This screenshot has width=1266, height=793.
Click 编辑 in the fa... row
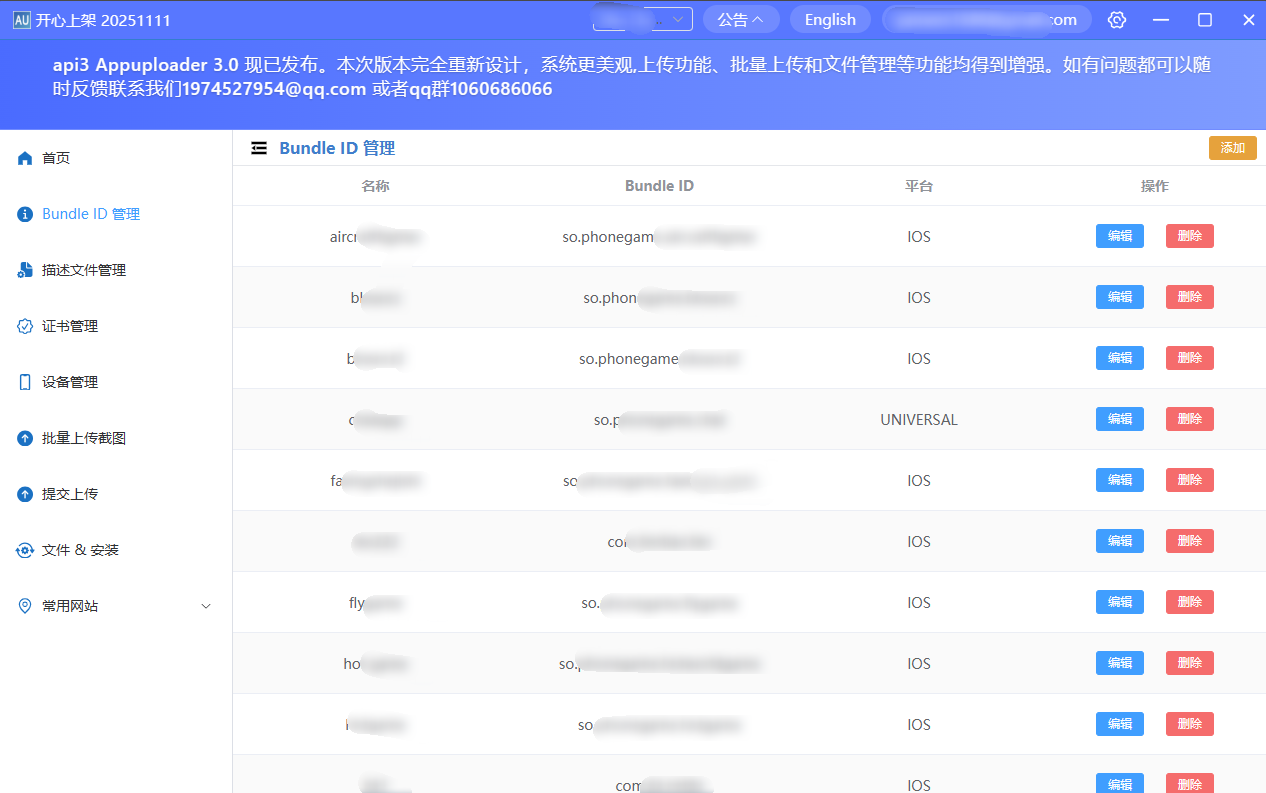coord(1120,480)
